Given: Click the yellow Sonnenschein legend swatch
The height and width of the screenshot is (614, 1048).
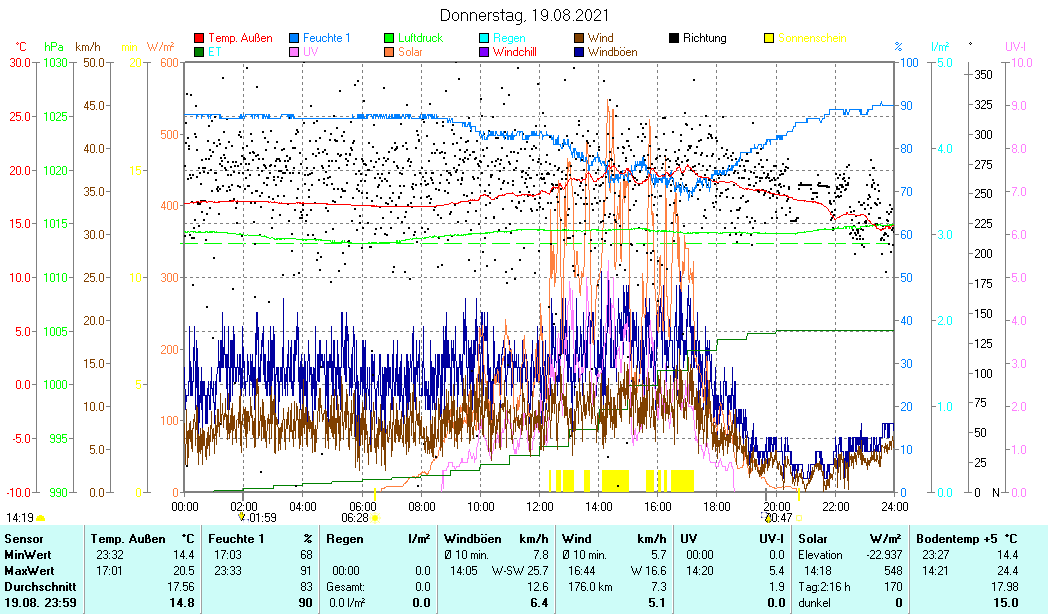Looking at the screenshot, I should pyautogui.click(x=769, y=38).
